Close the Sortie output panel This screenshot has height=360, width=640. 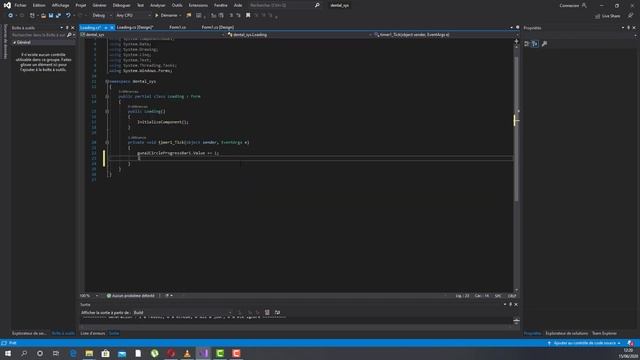[516, 304]
